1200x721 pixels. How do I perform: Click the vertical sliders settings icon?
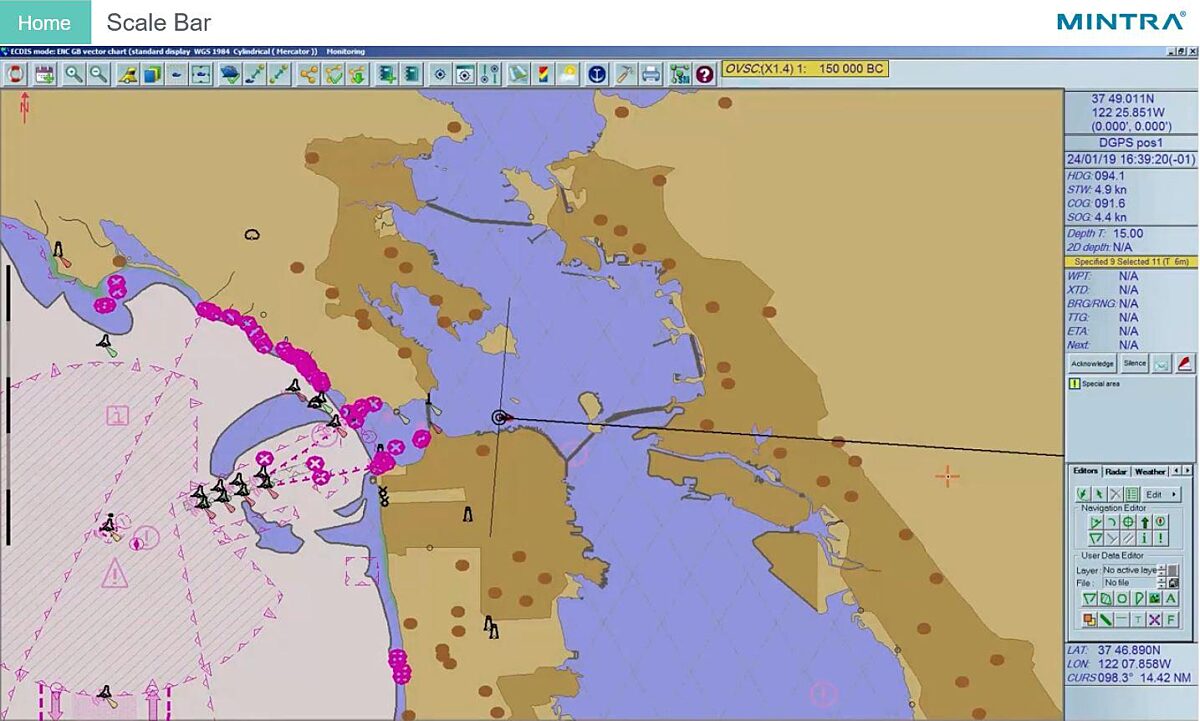[x=490, y=74]
